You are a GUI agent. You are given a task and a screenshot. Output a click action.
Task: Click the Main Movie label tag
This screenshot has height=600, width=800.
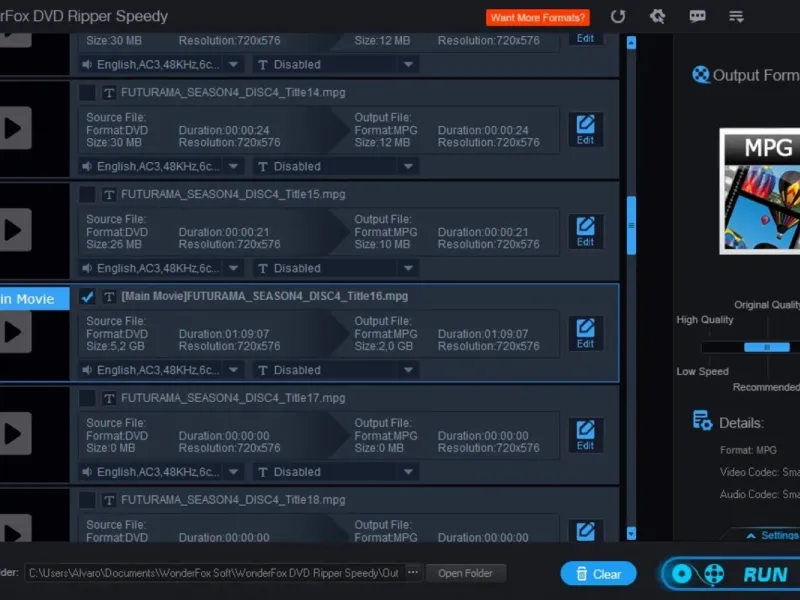[34, 299]
